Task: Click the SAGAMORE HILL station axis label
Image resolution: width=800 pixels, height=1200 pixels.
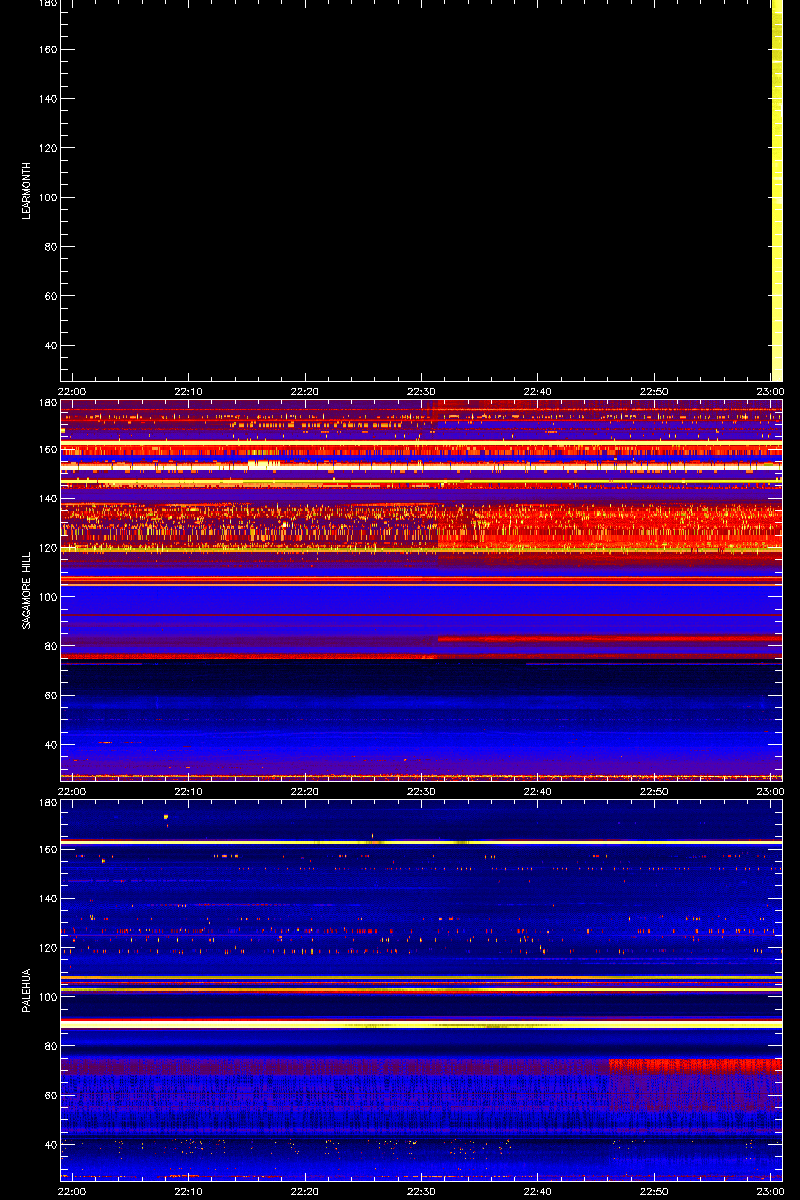Action: [x=28, y=590]
